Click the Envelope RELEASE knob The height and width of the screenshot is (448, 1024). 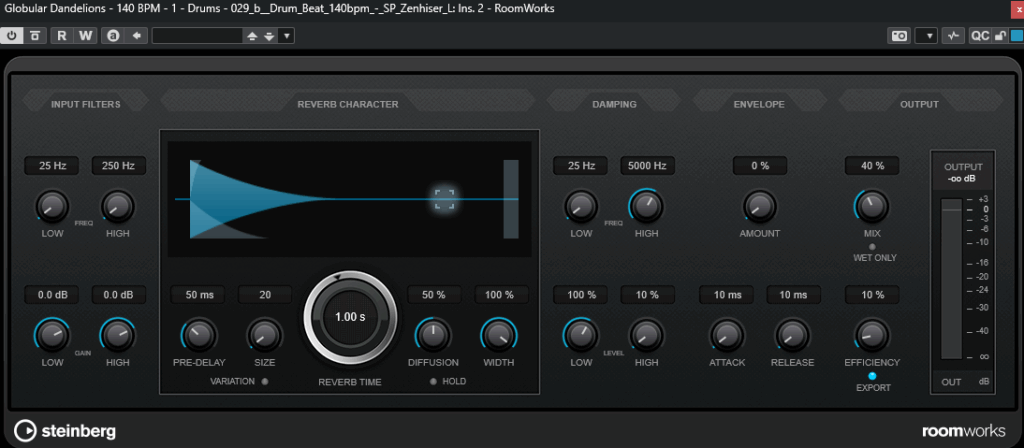click(x=793, y=336)
